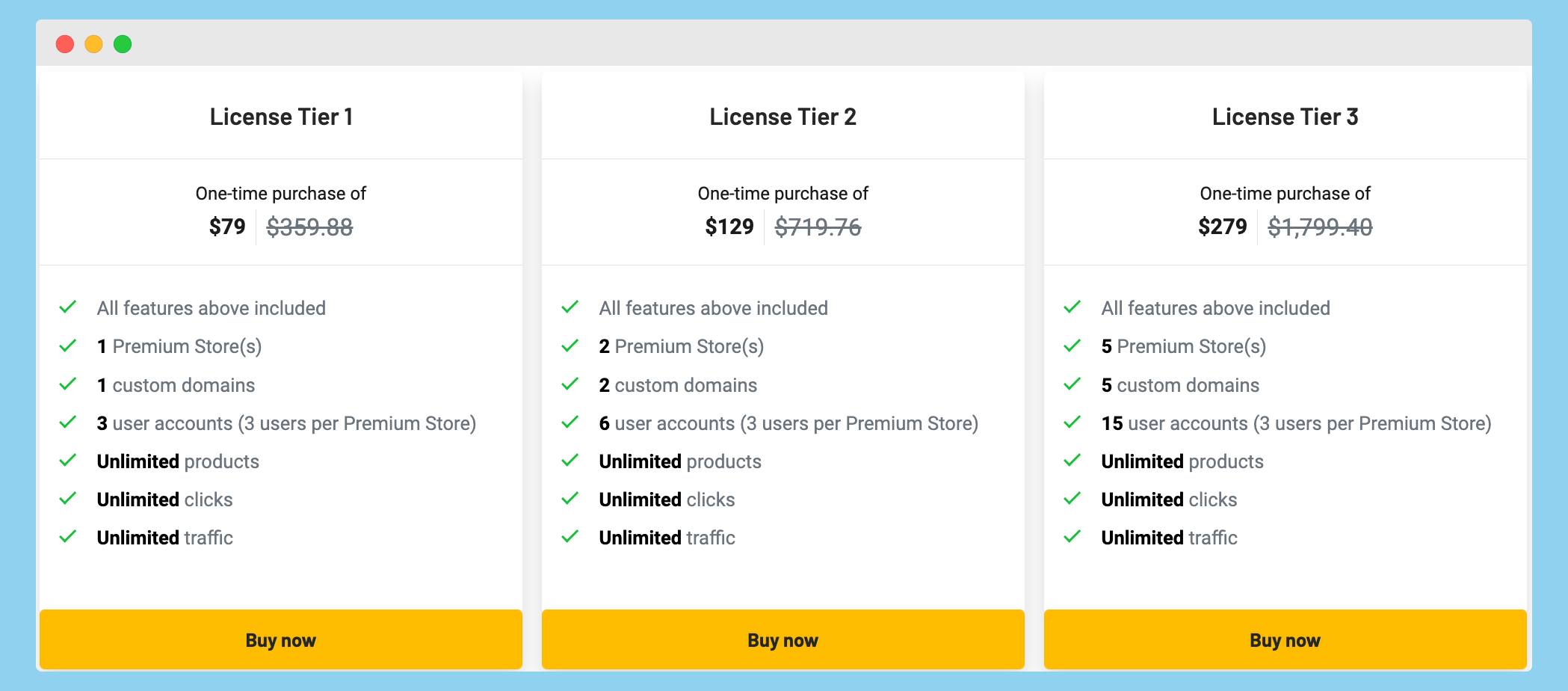
Task: Click Buy now for License Tier 3
Action: pos(1285,640)
